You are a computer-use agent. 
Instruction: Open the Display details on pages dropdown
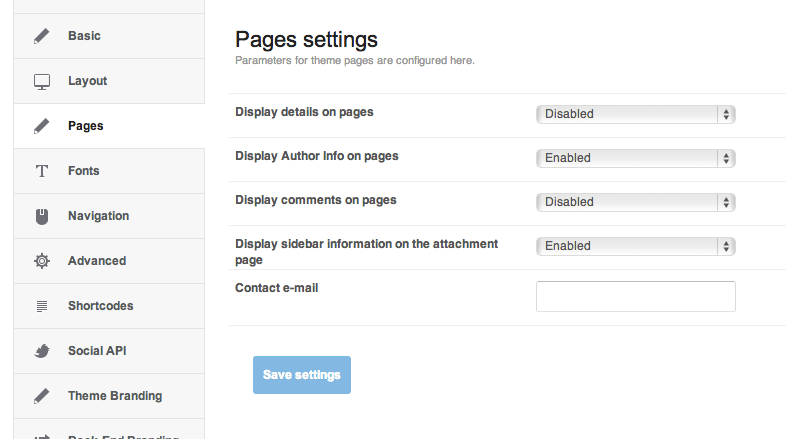636,114
